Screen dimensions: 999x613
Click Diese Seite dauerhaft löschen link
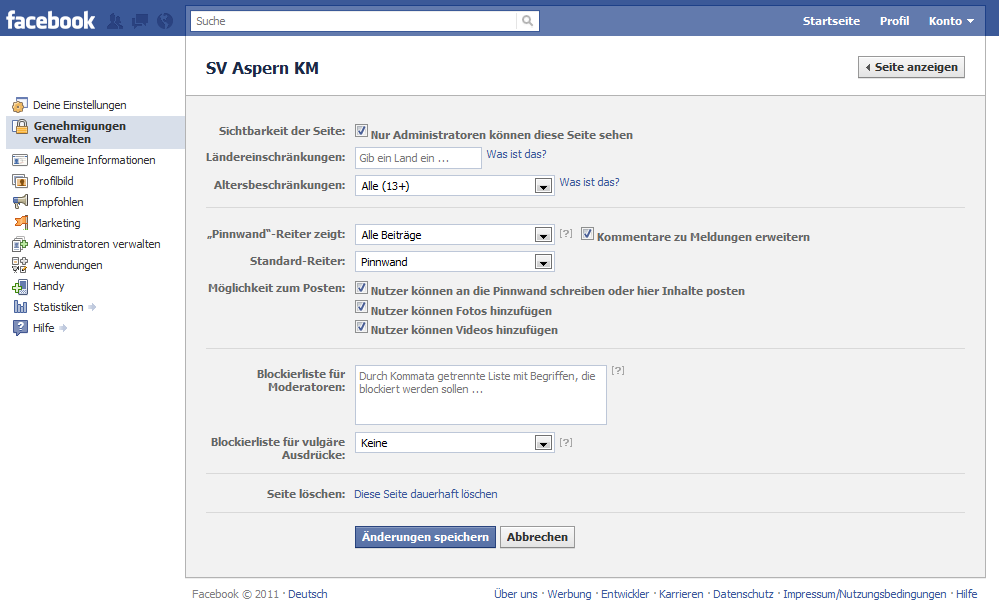426,494
